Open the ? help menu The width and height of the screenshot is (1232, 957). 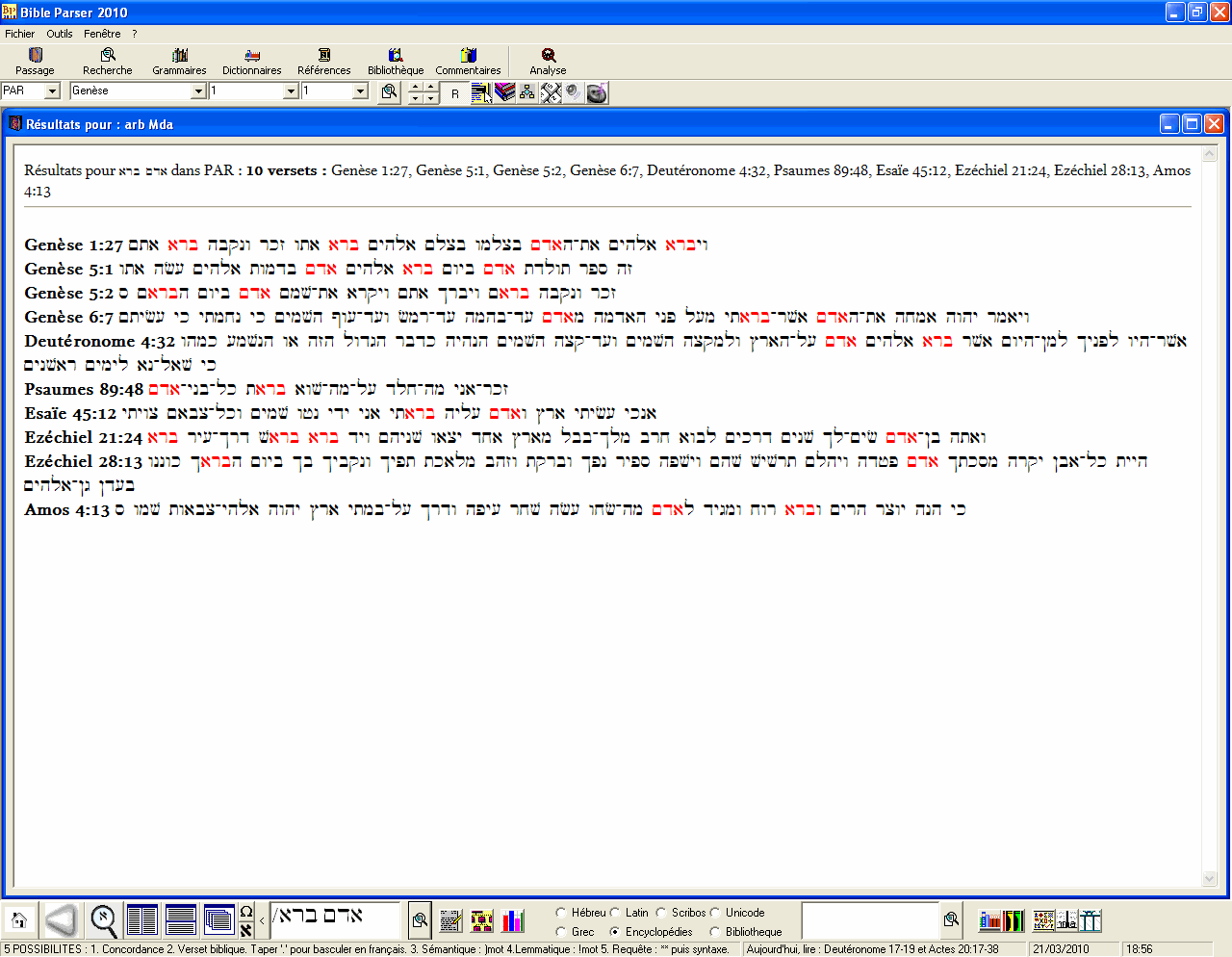135,34
